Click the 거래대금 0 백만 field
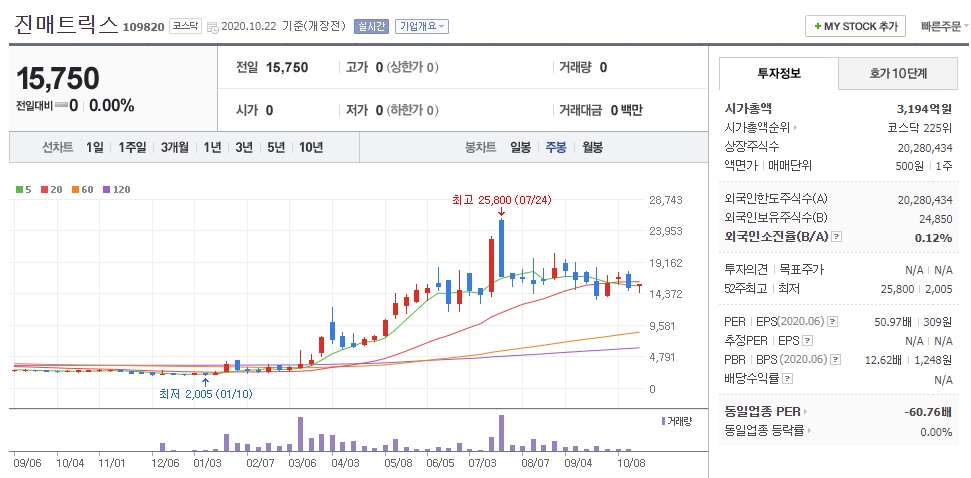Image resolution: width=971 pixels, height=478 pixels. click(601, 111)
